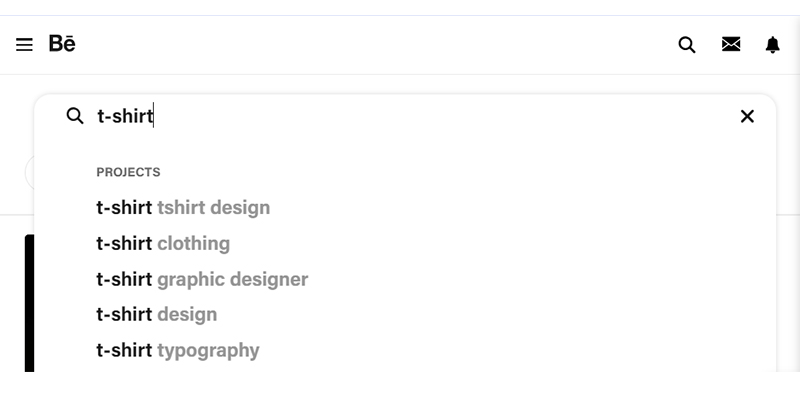Screen dimensions: 800x400
Task: Choose the "t-shirt typography" suggestion
Action: point(178,350)
